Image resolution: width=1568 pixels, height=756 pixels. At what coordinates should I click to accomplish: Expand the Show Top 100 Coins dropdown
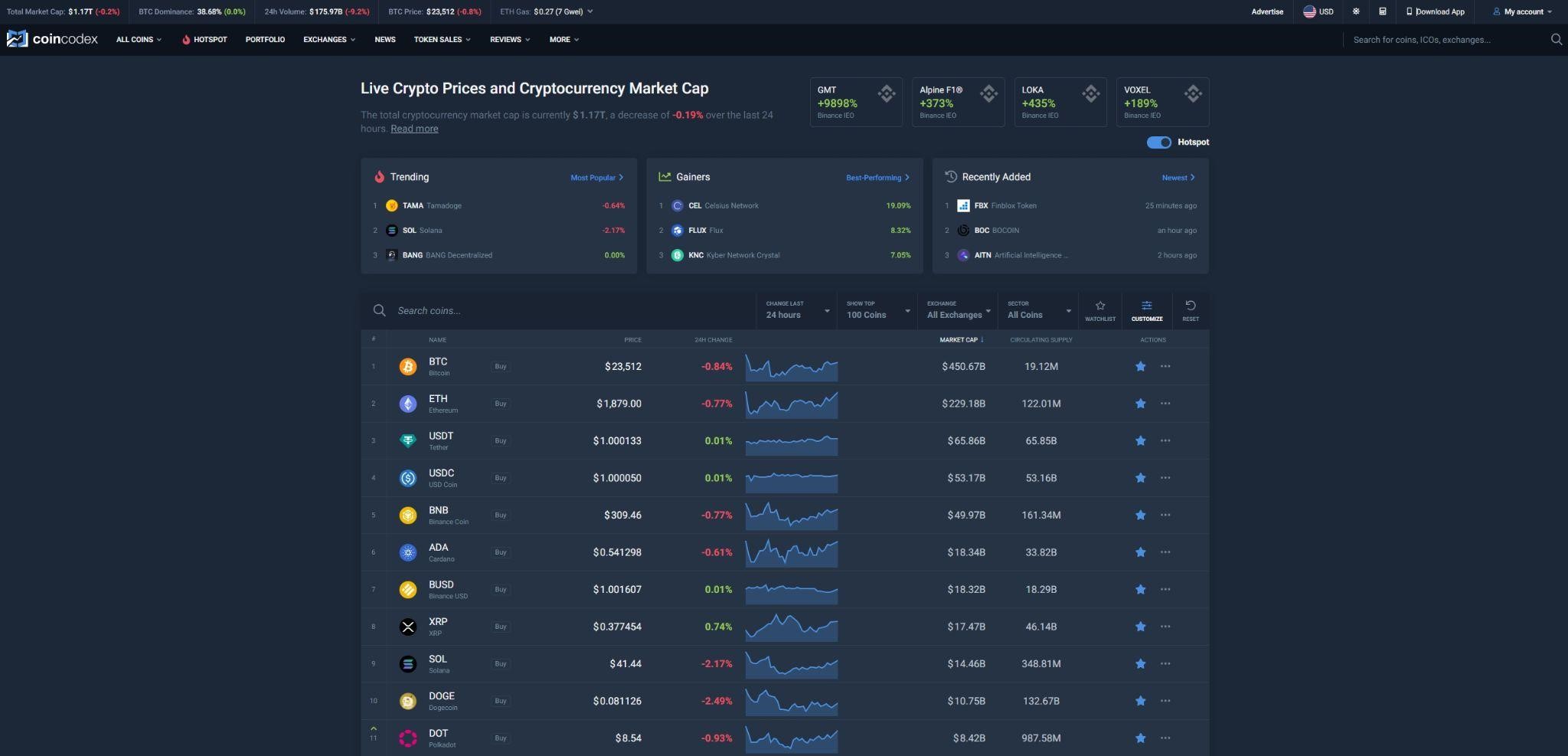point(875,310)
